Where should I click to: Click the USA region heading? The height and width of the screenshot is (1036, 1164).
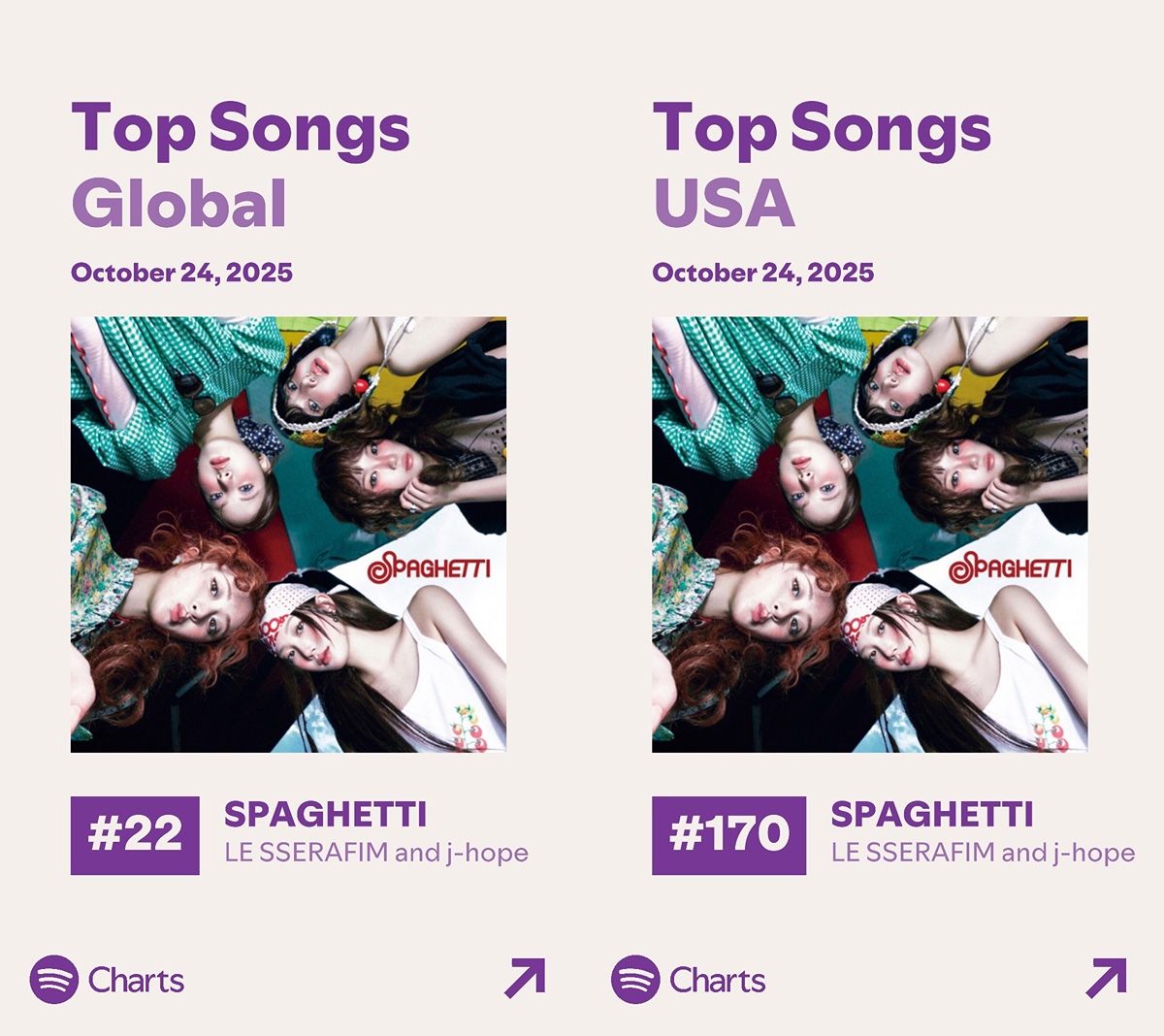click(x=725, y=204)
